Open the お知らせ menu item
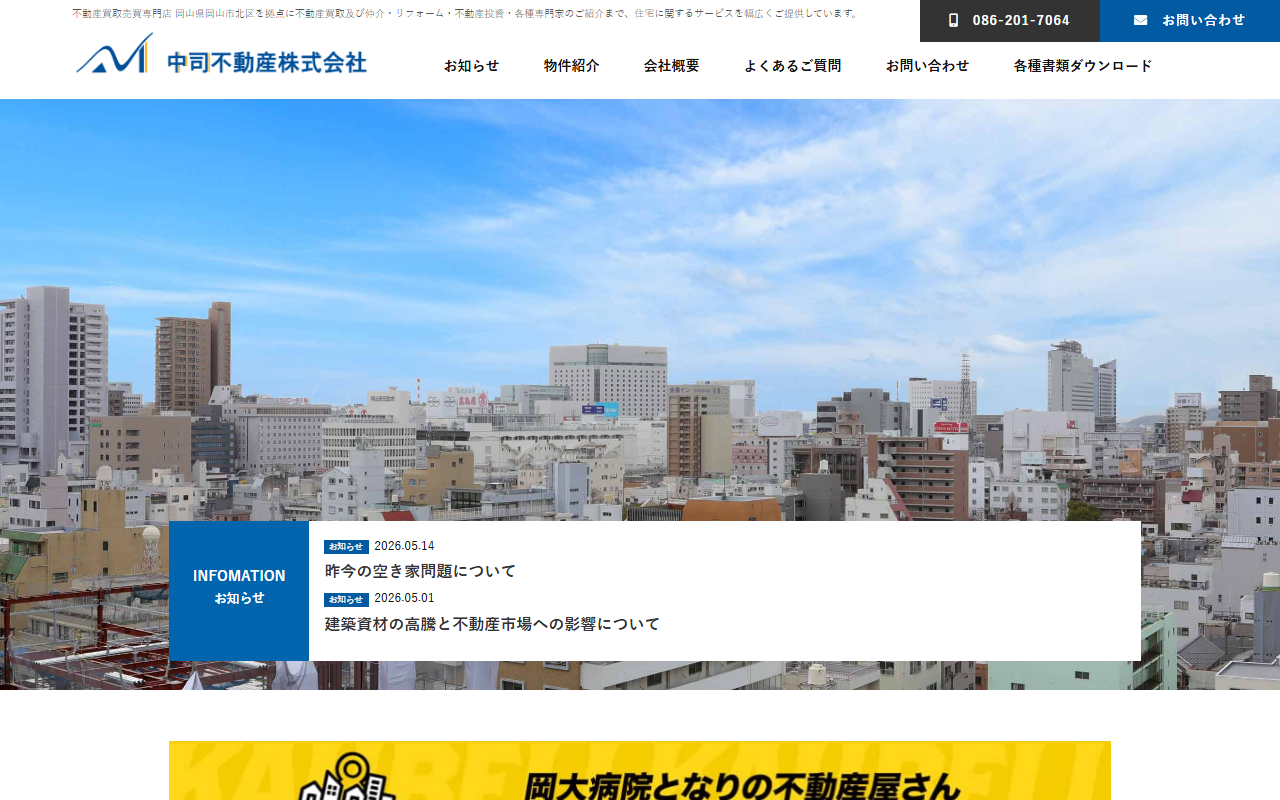The height and width of the screenshot is (800, 1280). [472, 66]
